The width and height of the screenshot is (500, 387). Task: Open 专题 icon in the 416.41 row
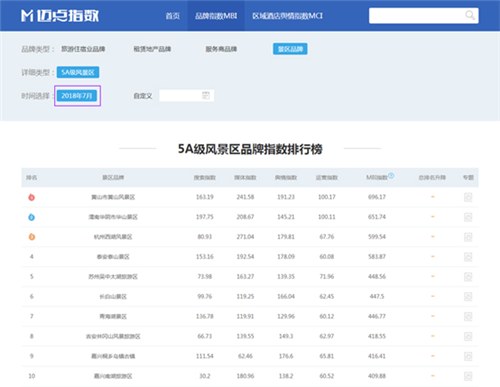point(468,356)
